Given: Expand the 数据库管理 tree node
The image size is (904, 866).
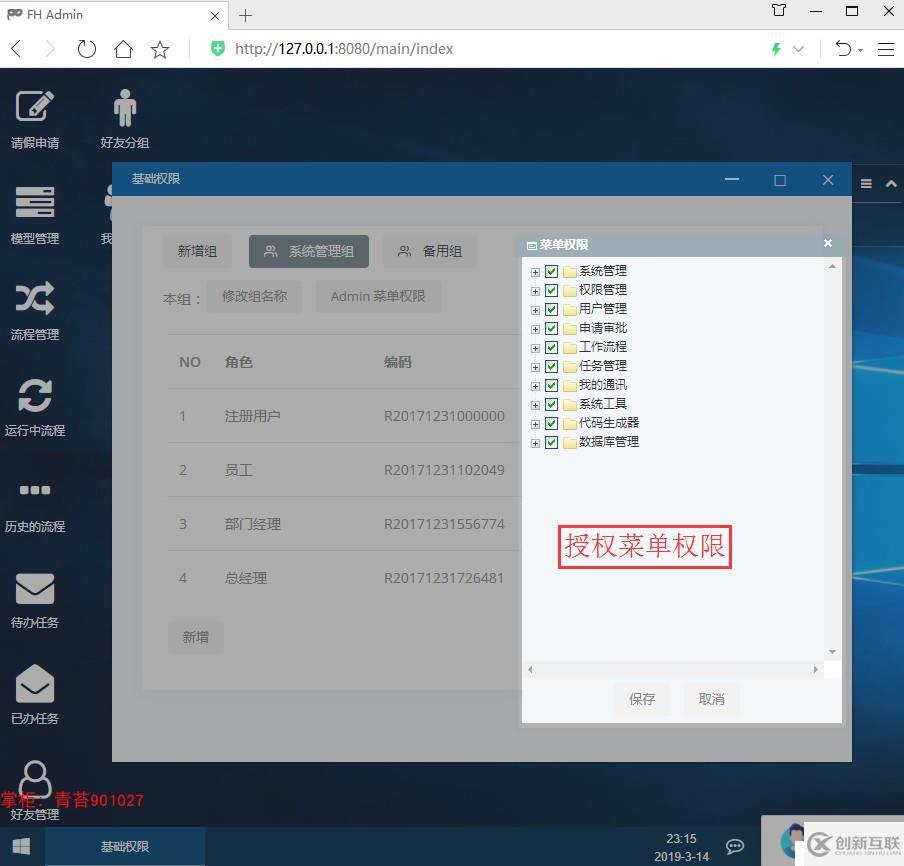Looking at the screenshot, I should pyautogui.click(x=535, y=443).
